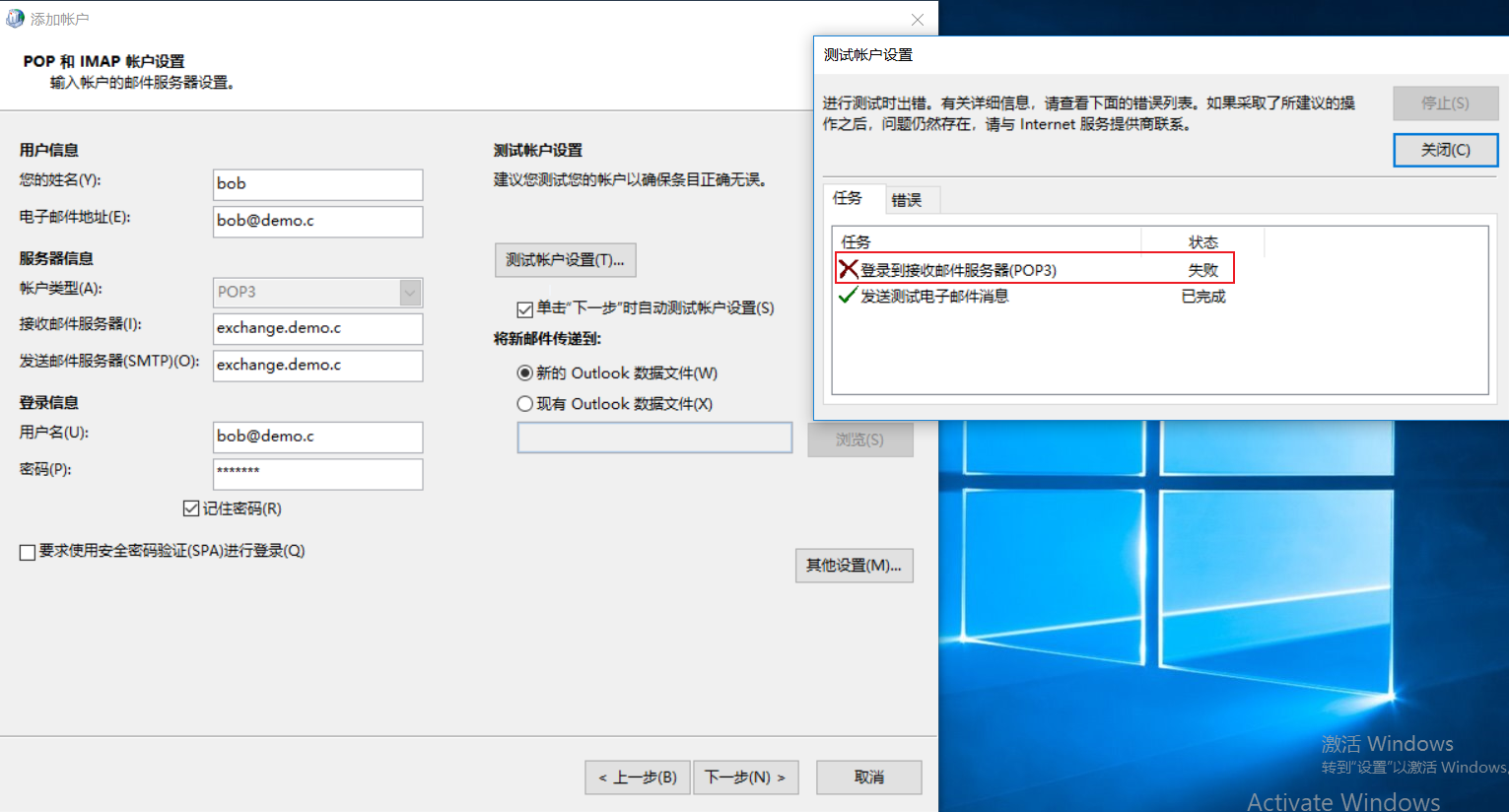Click the 测试帐户设置(T) button

tap(565, 260)
